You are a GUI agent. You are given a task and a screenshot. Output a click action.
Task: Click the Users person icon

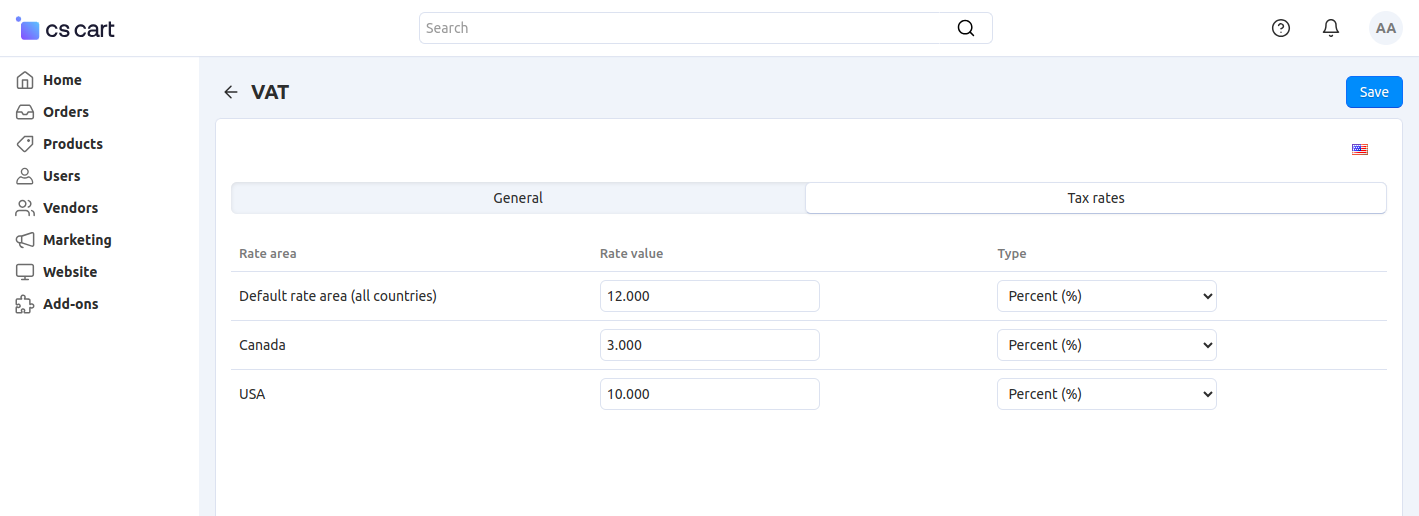click(x=25, y=176)
